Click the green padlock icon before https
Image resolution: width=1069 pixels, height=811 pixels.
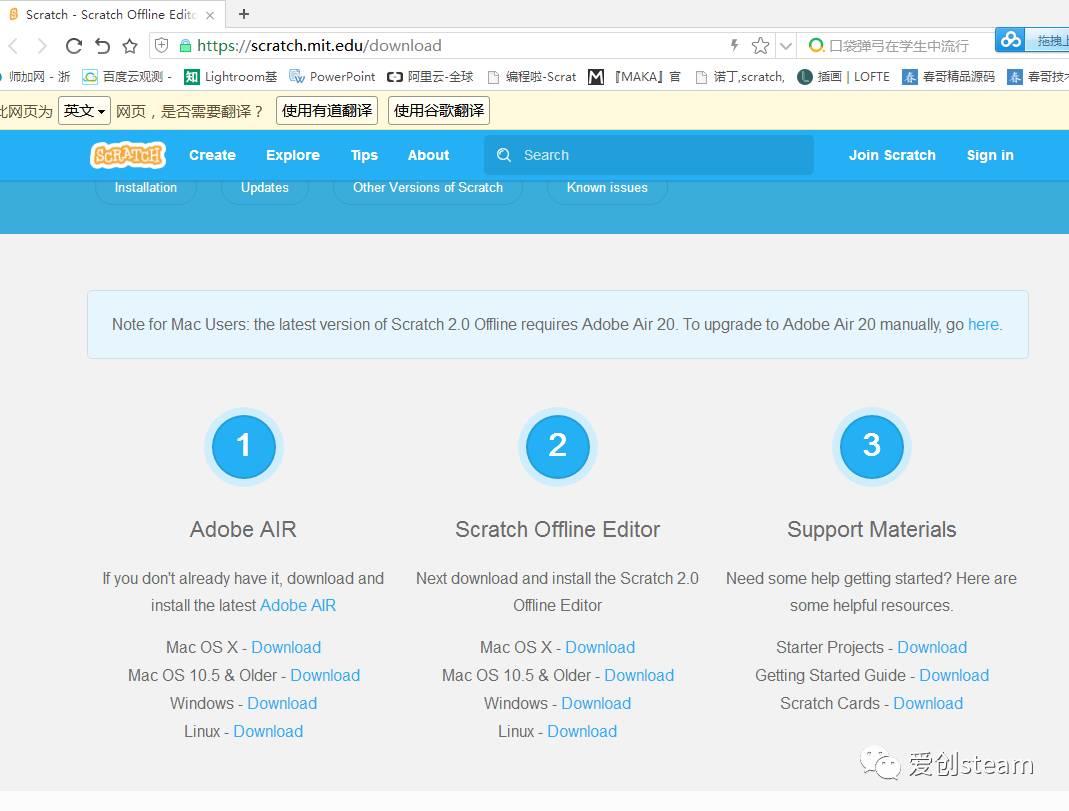point(185,46)
